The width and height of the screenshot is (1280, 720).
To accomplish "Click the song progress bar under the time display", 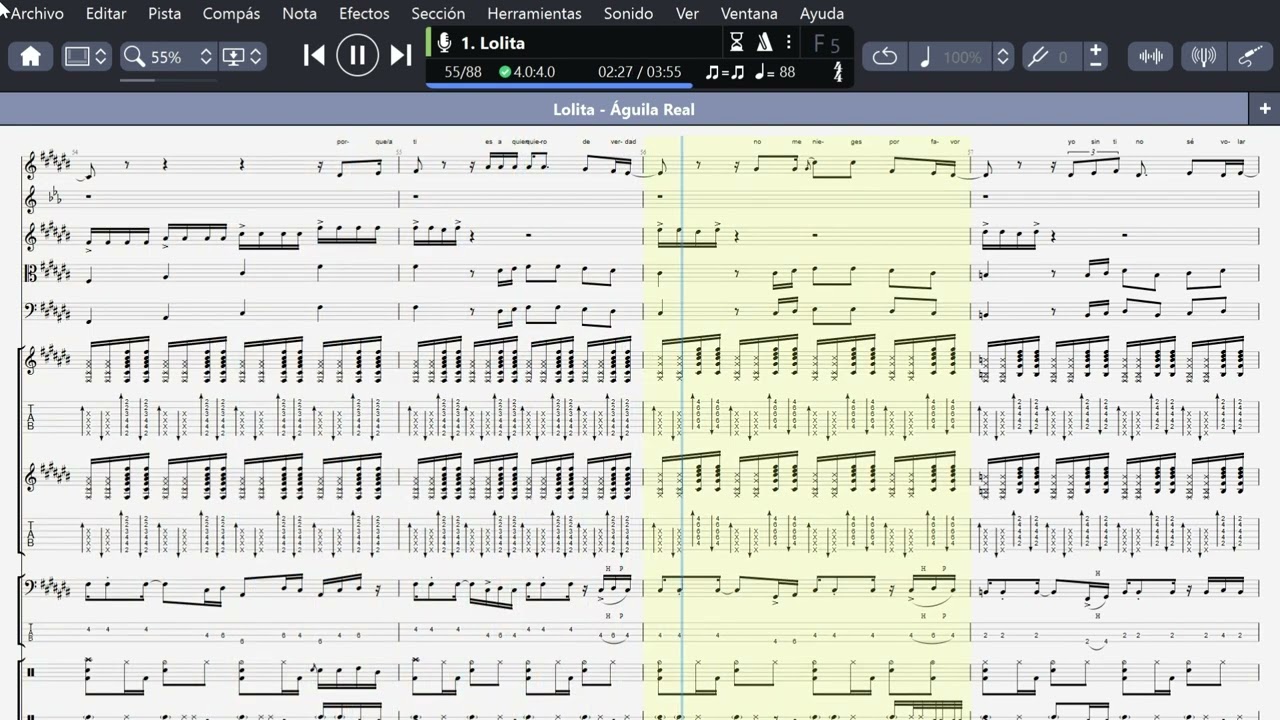I will click(x=640, y=86).
